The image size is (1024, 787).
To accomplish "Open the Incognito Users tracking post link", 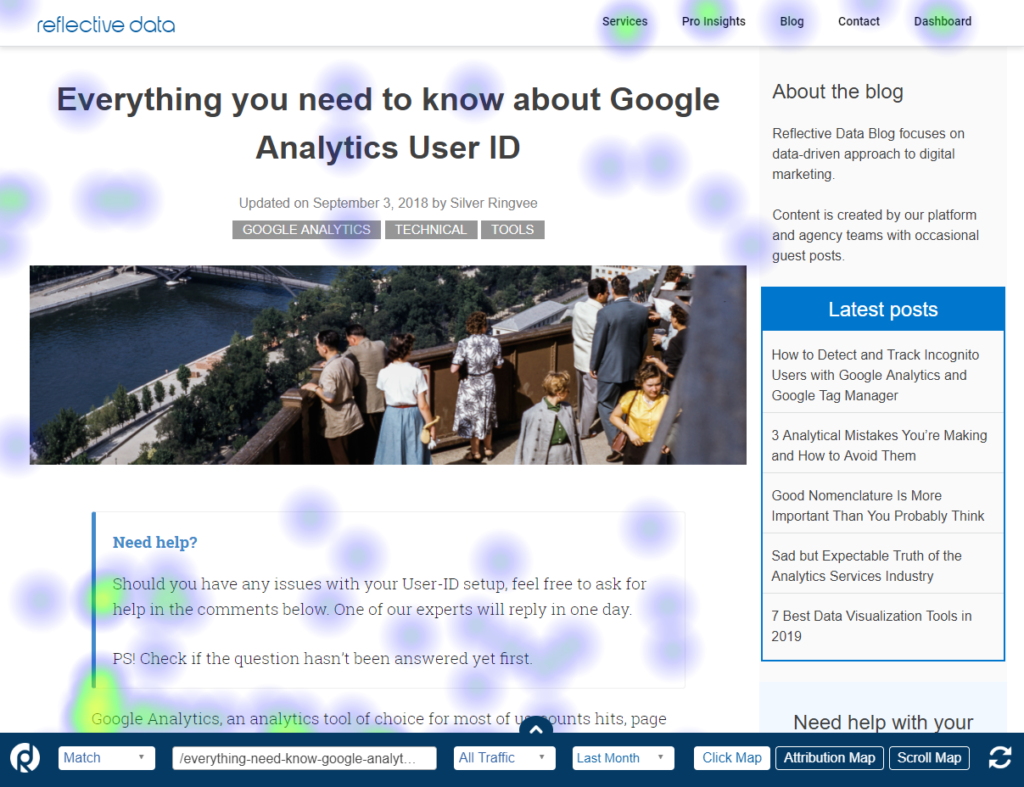I will 875,375.
